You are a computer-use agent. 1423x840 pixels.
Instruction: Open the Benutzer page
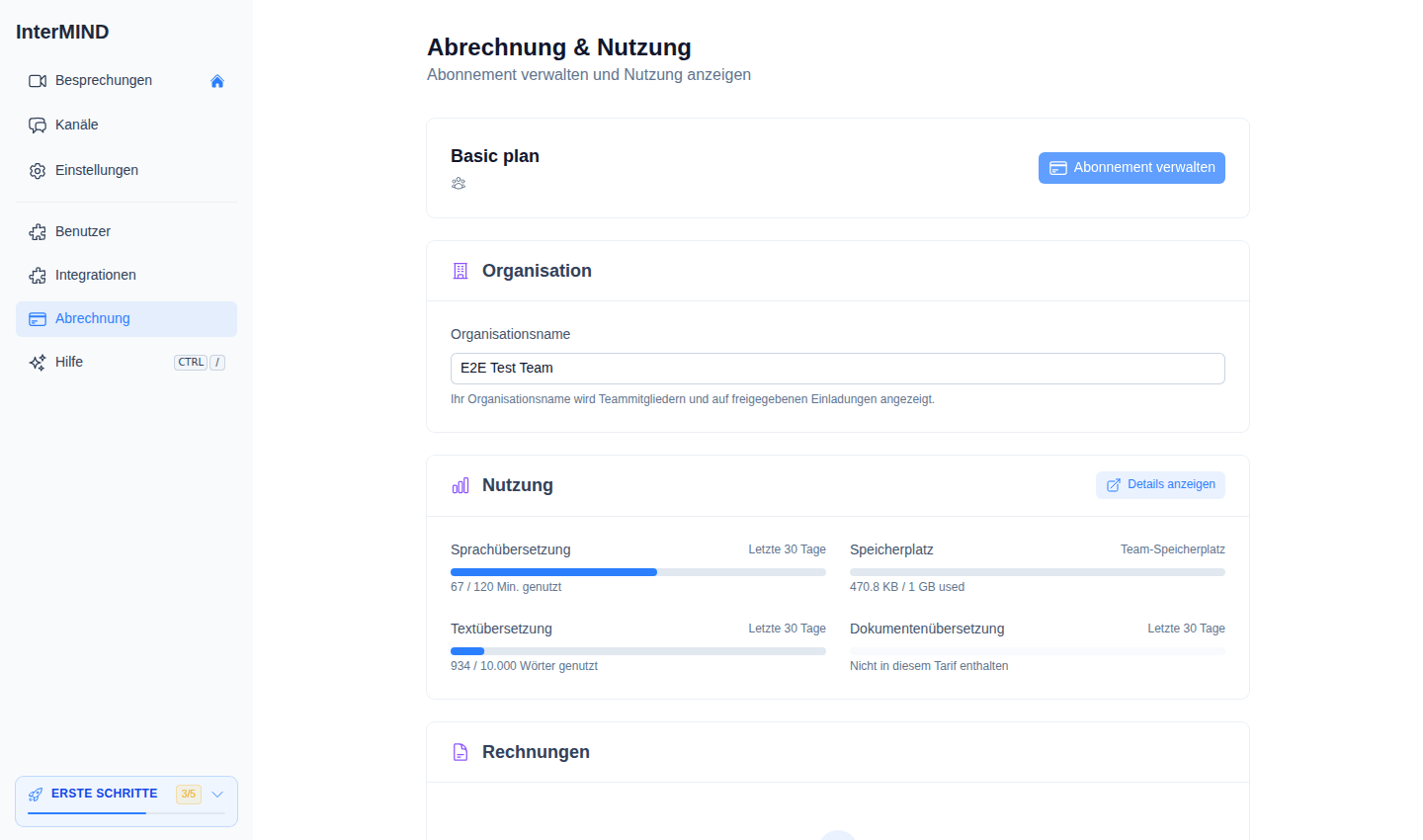point(126,232)
